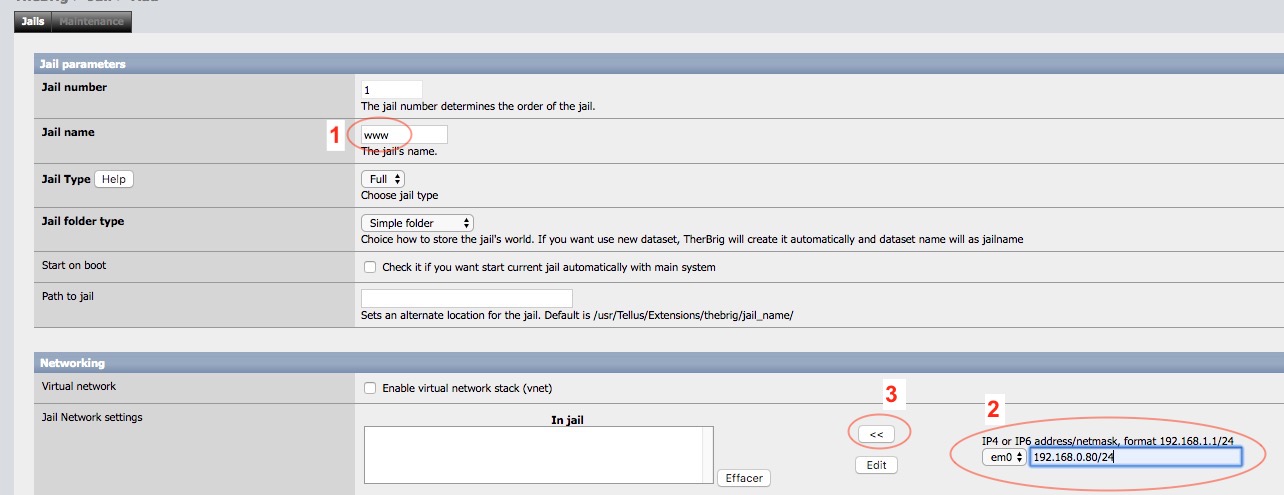Screen dimensions: 1284x495
Task: Click the Jail Network settings row label
Action: 92,417
